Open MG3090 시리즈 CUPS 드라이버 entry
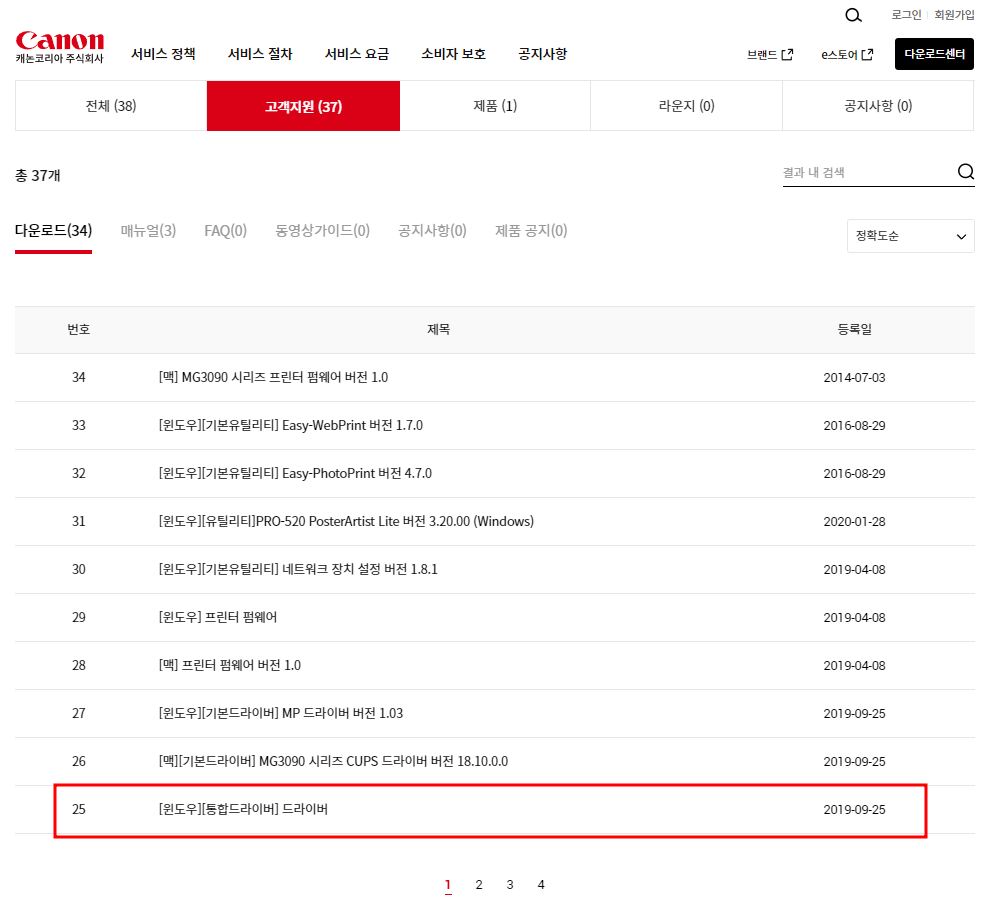 tap(333, 761)
